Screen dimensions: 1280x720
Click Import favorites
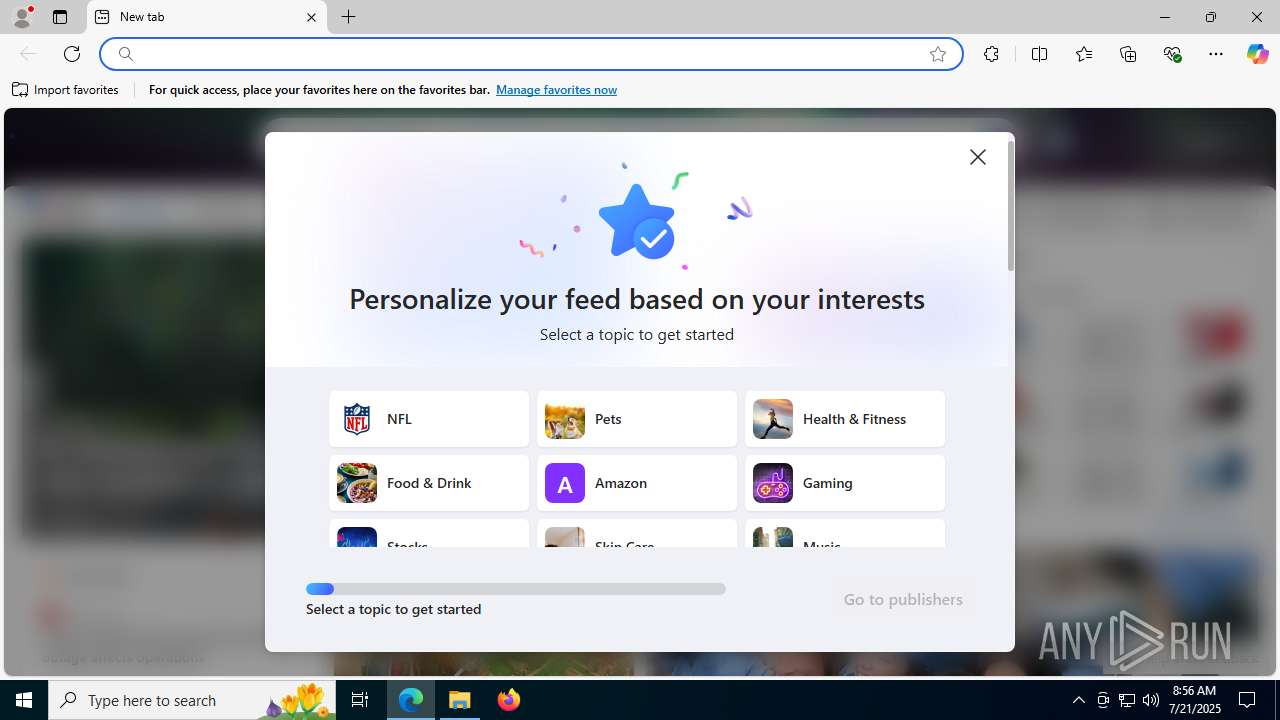click(66, 90)
